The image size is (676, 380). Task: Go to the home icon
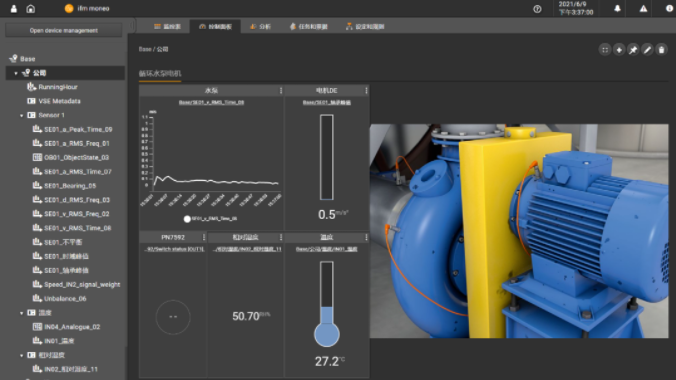(31, 9)
